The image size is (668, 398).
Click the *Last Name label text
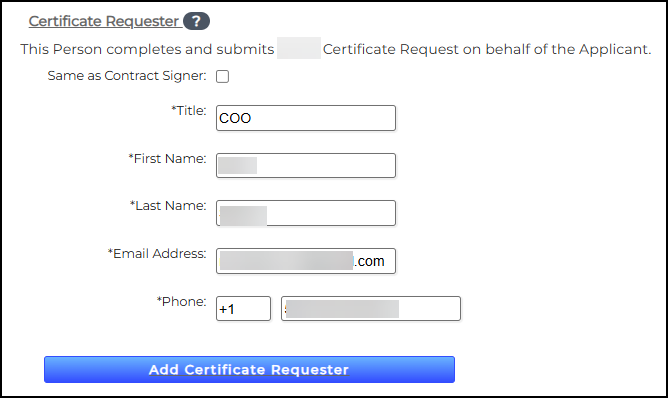pos(168,206)
